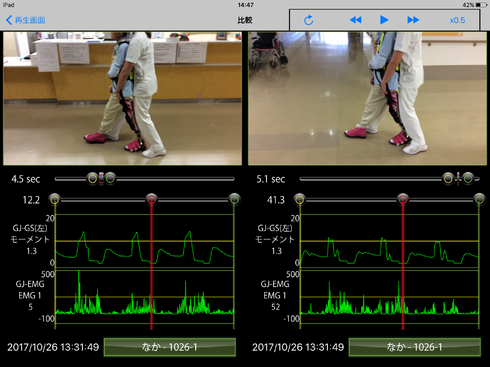Click the reload/reset playback icon

pos(309,20)
